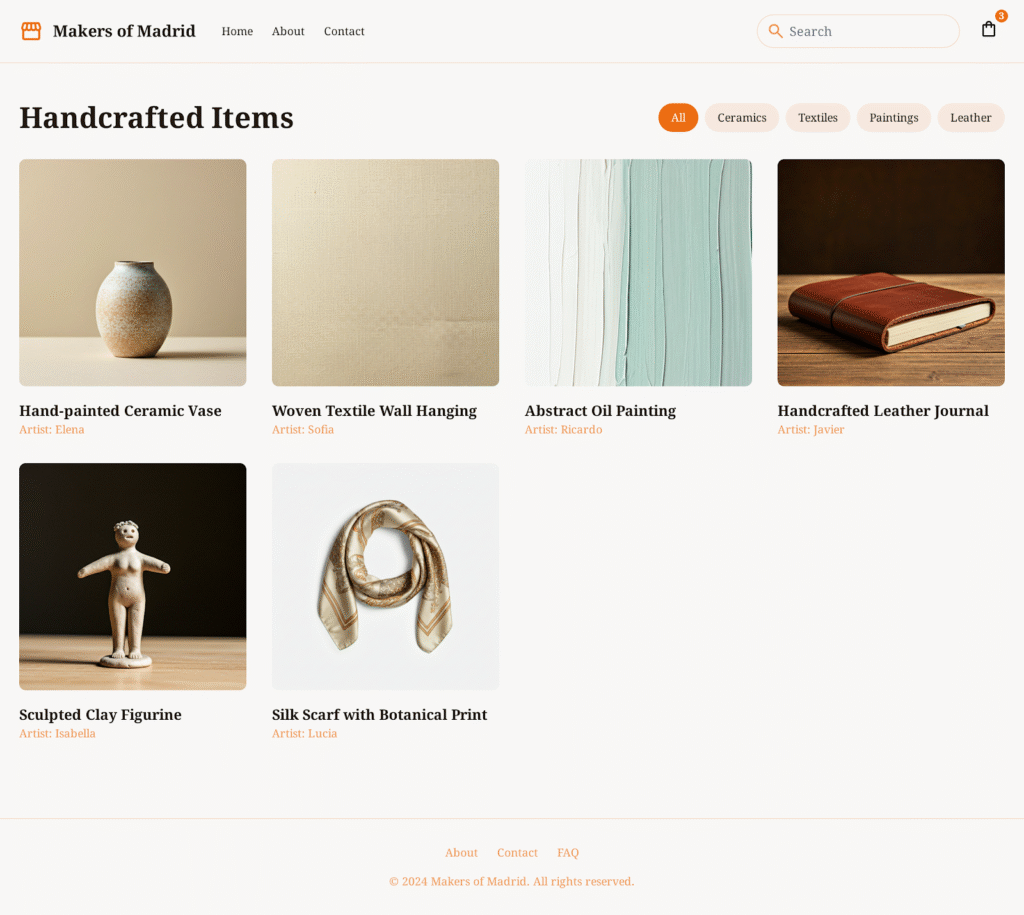This screenshot has height=915, width=1024.
Task: Filter items by Textiles
Action: pyautogui.click(x=818, y=118)
